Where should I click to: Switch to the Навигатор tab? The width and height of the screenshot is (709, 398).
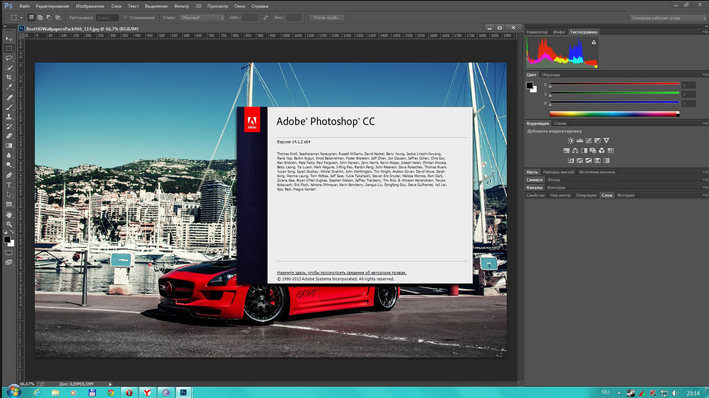[x=537, y=32]
